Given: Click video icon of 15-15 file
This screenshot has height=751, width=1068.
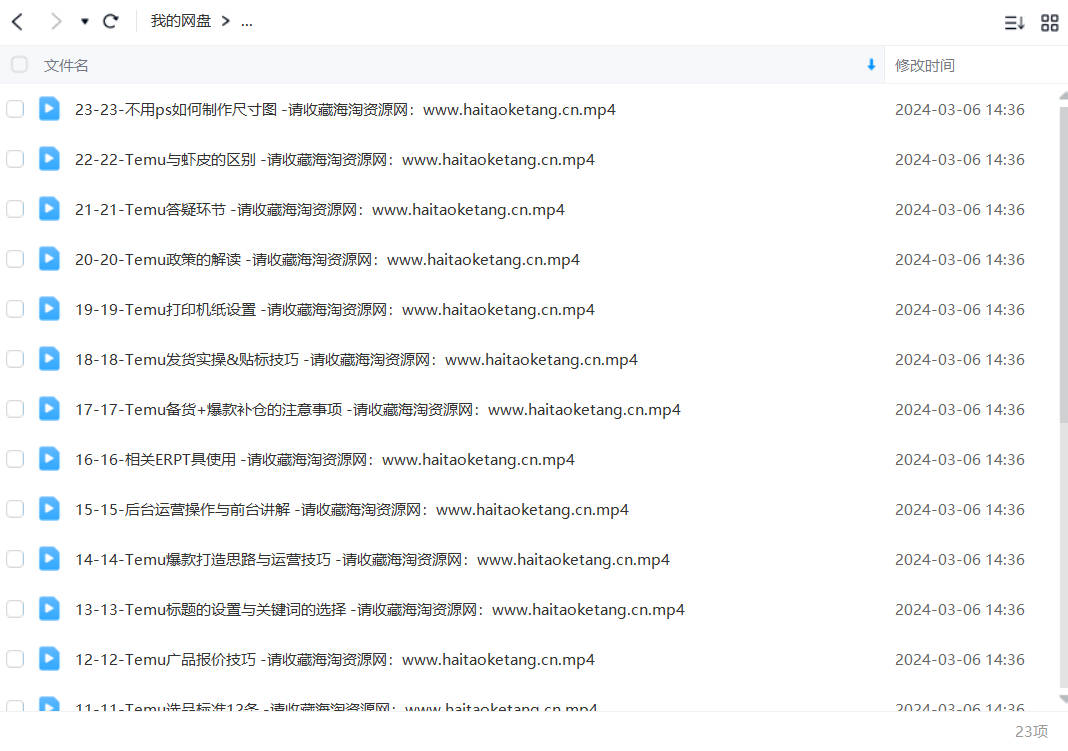Looking at the screenshot, I should coord(49,509).
